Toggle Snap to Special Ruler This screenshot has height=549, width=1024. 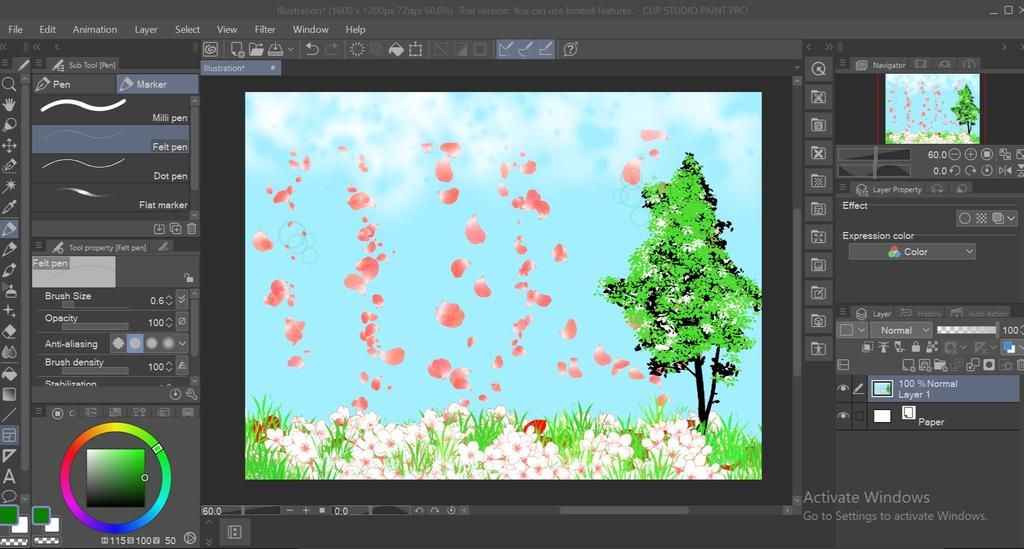tap(526, 49)
